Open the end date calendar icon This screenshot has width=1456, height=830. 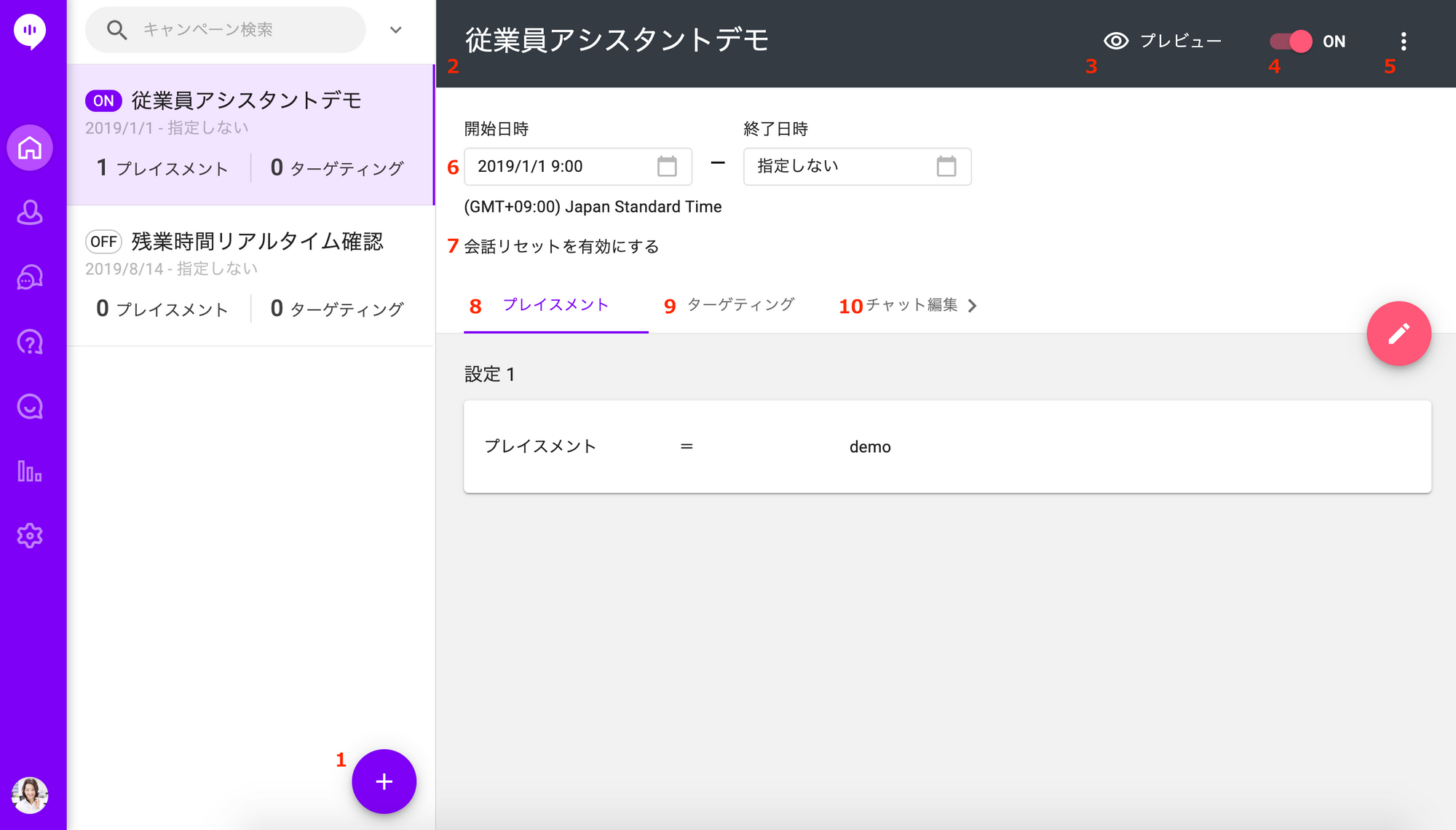946,166
